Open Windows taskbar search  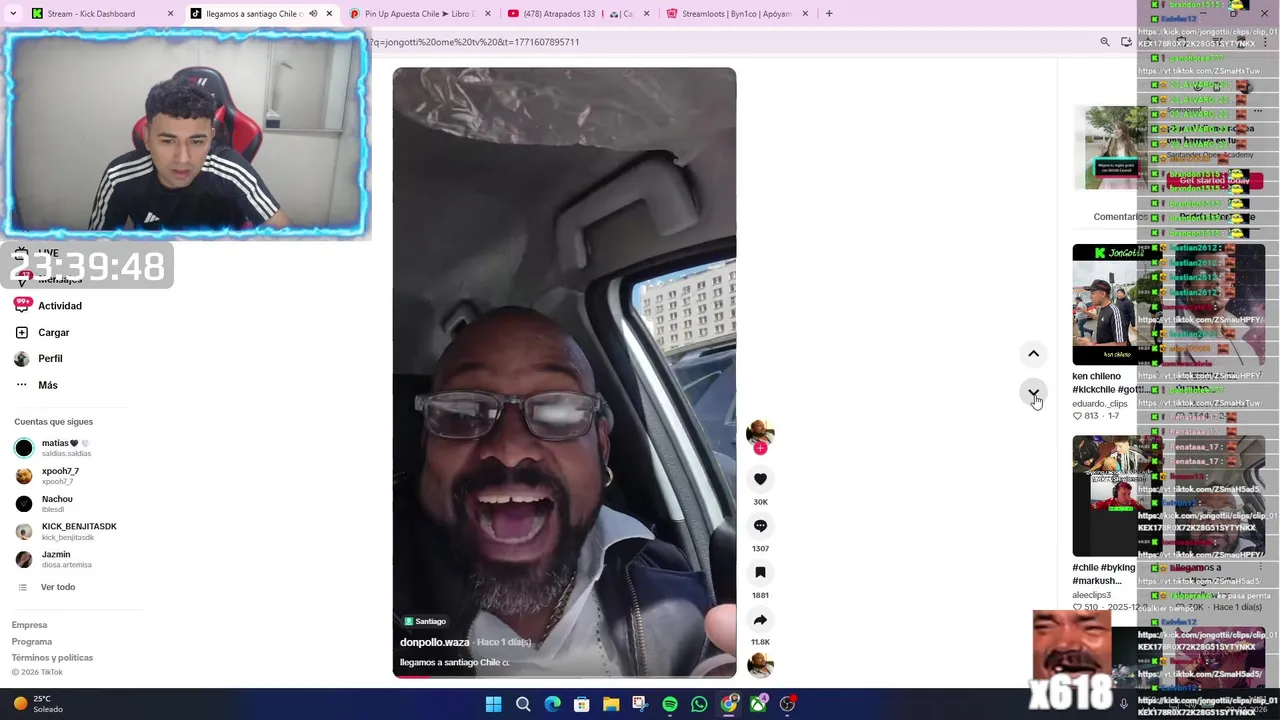[x=523, y=705]
